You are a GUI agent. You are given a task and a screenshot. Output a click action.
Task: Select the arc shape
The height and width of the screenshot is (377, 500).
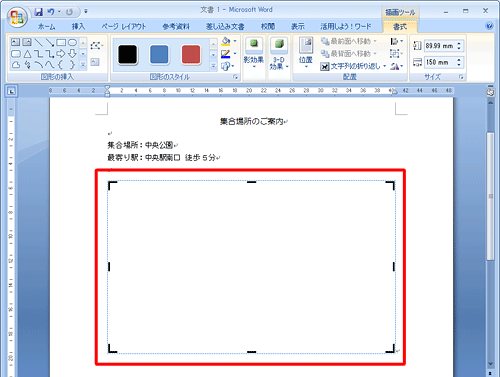click(x=39, y=64)
